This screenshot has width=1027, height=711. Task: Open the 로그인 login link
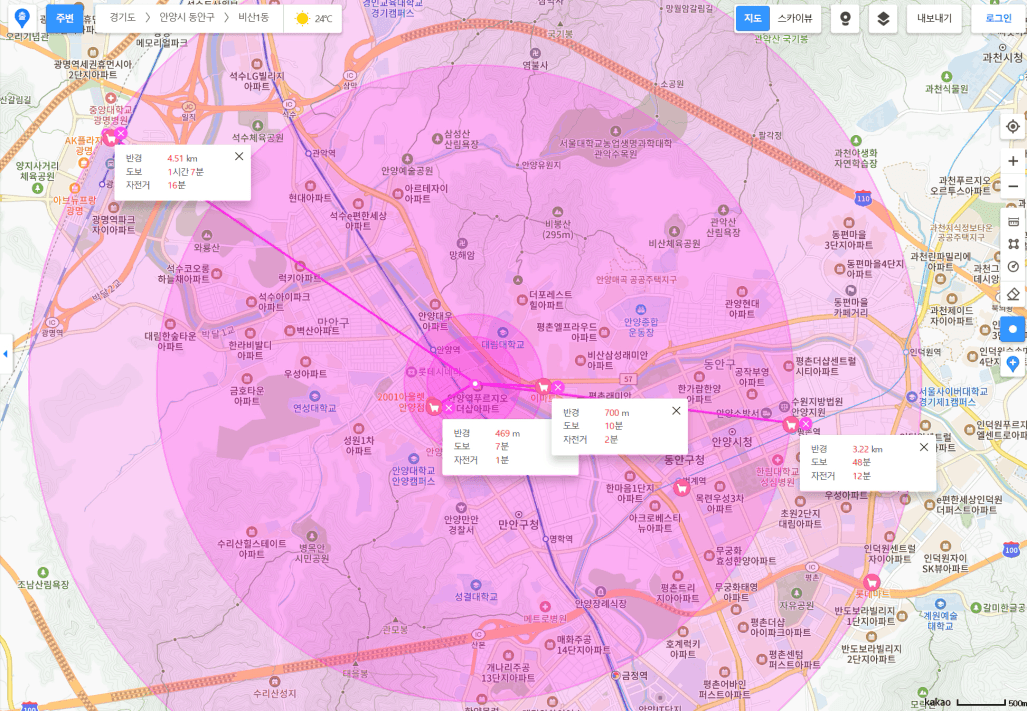click(998, 18)
